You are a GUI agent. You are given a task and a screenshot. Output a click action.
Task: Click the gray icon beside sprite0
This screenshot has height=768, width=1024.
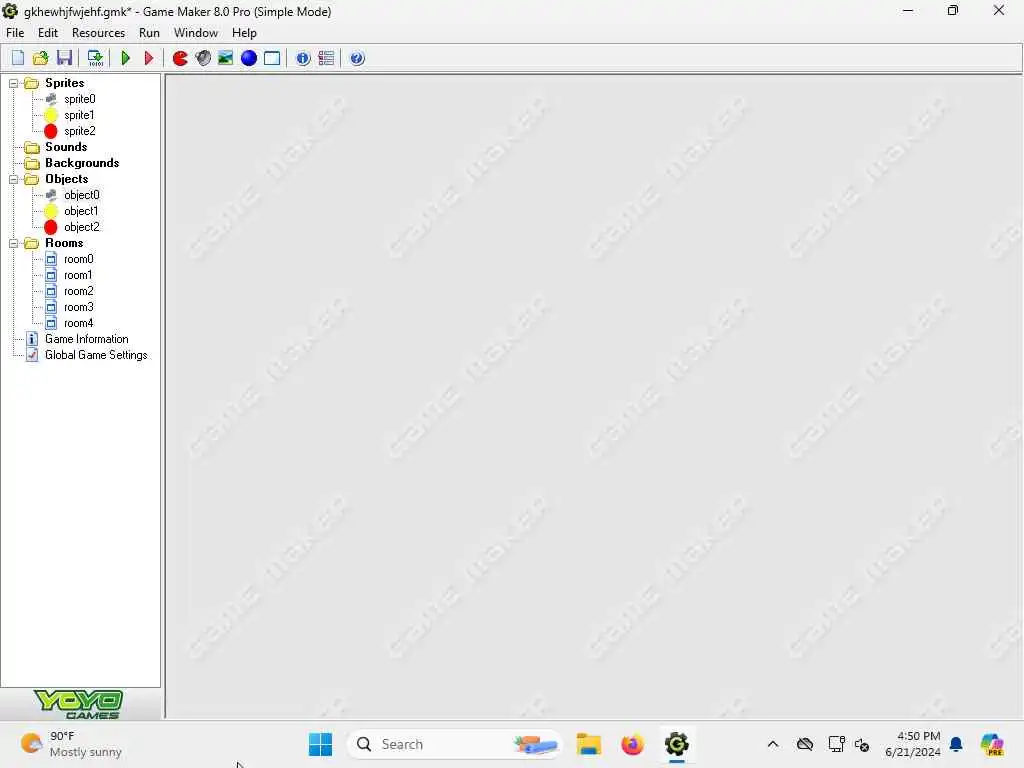coord(51,99)
